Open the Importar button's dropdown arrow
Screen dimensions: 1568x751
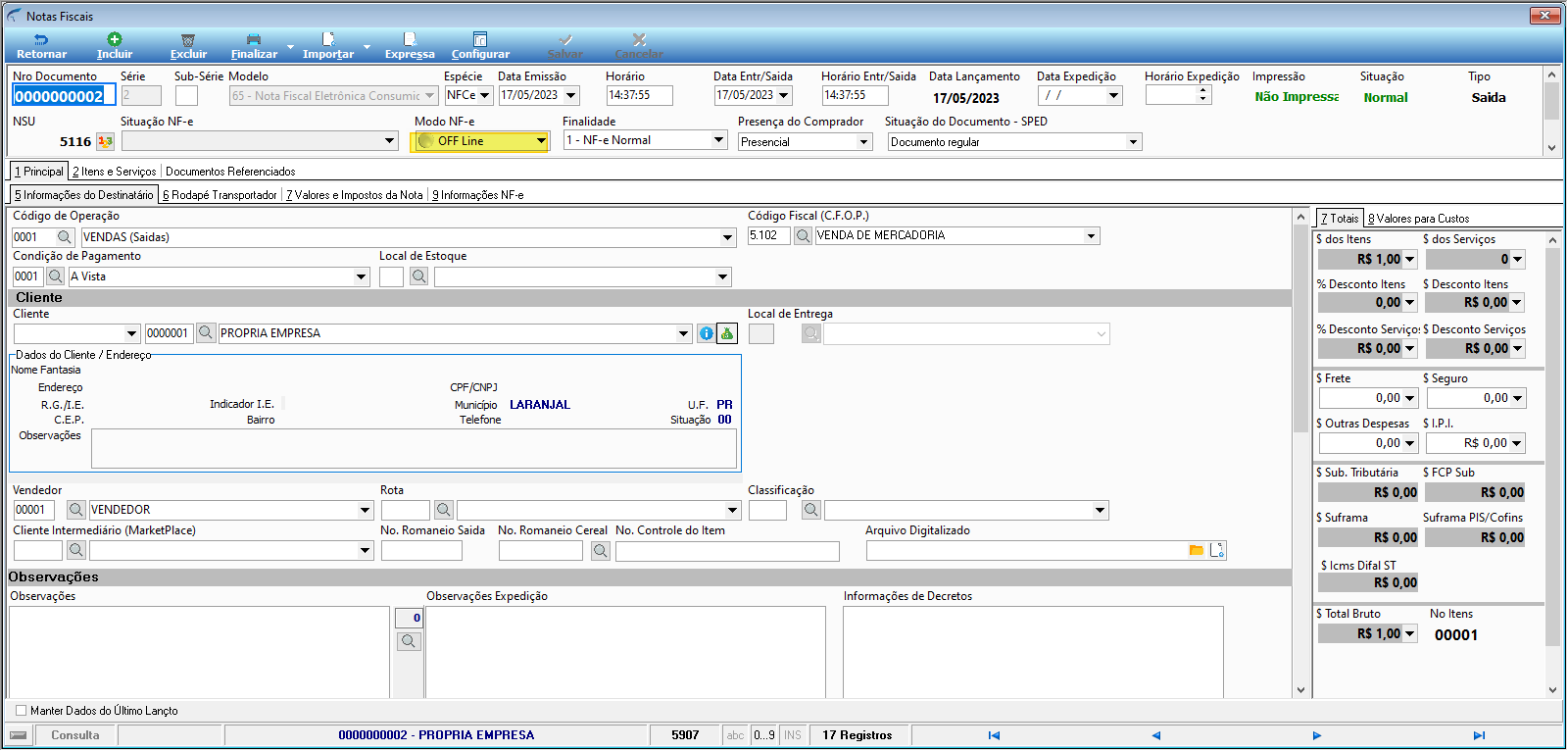(x=367, y=46)
